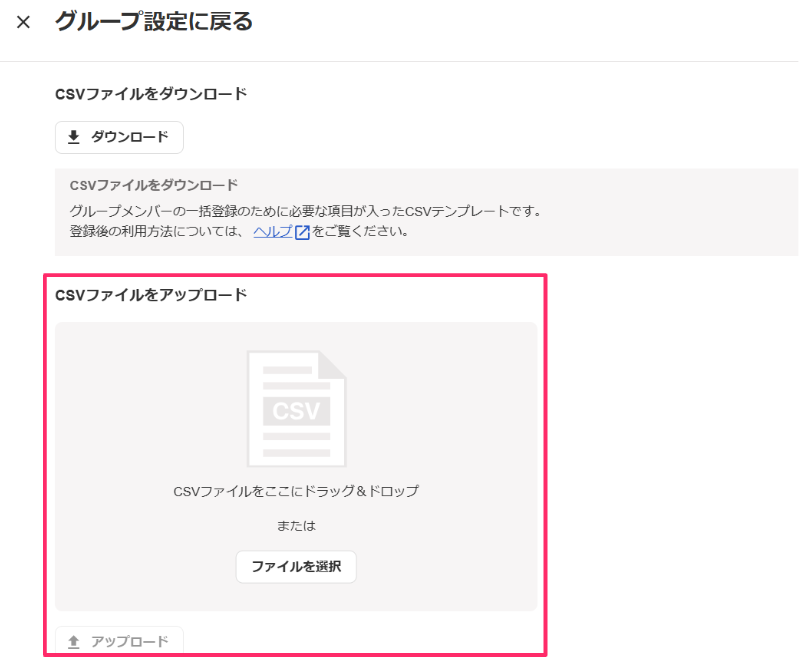This screenshot has height=665, width=801.
Task: Close the page with the X icon
Action: (x=23, y=22)
